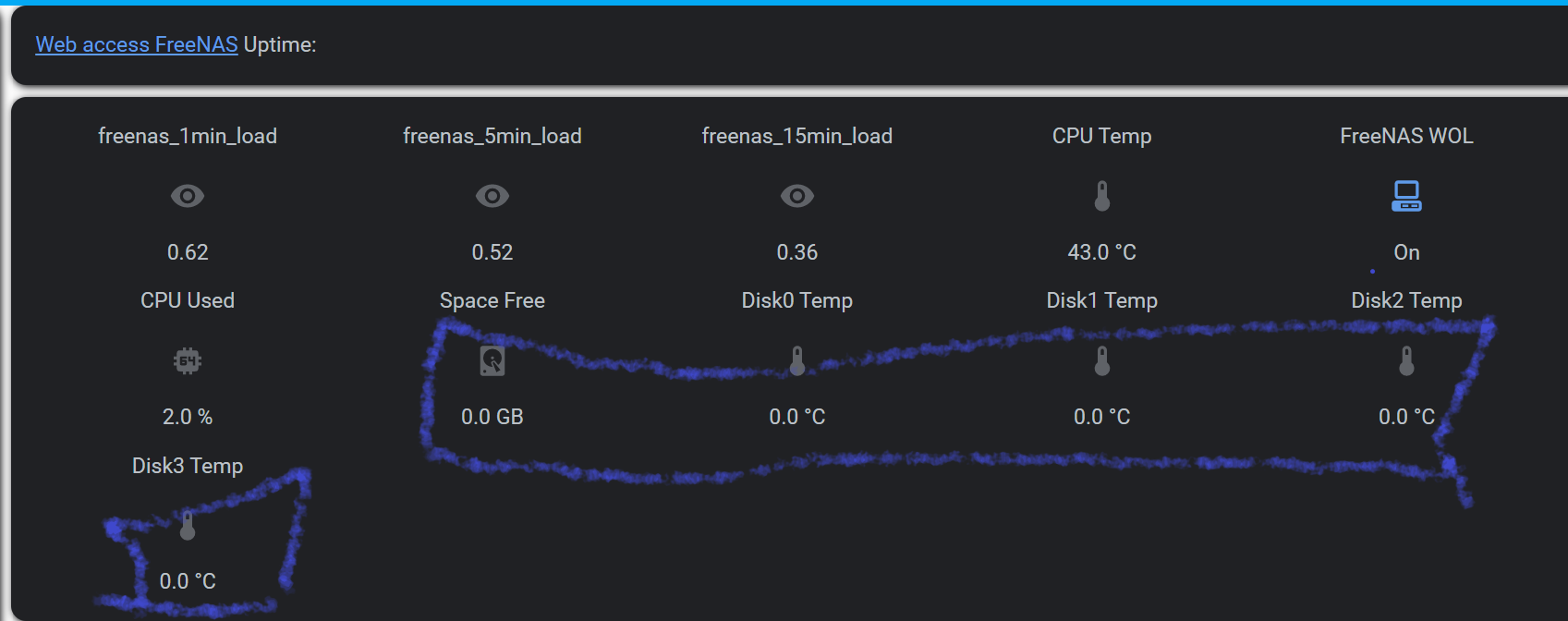Open the 0.0 GB Space Free value

(x=492, y=416)
